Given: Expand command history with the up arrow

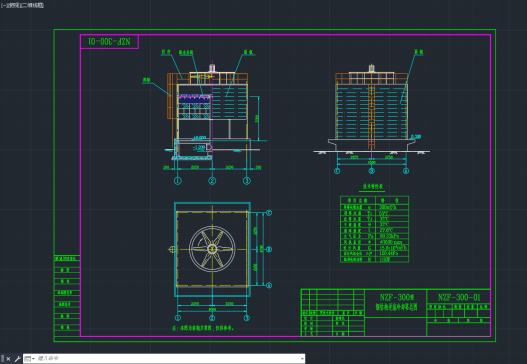Looking at the screenshot, I should tap(302, 359).
